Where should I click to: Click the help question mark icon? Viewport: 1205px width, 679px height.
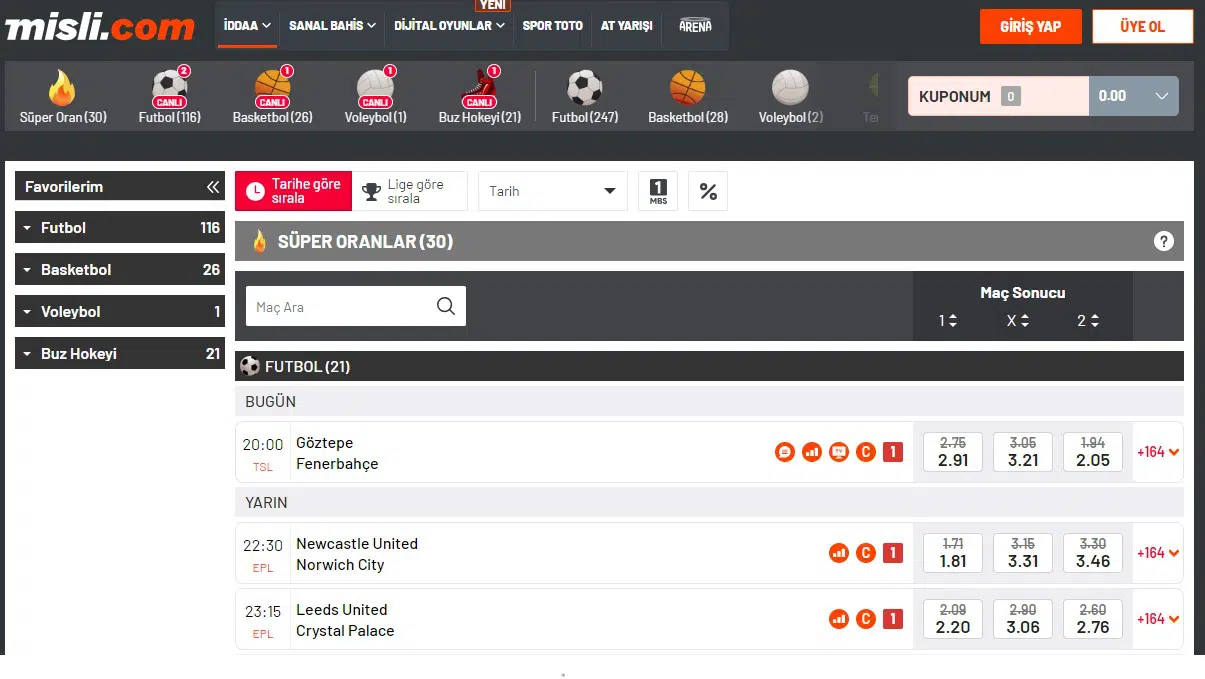coord(1163,241)
